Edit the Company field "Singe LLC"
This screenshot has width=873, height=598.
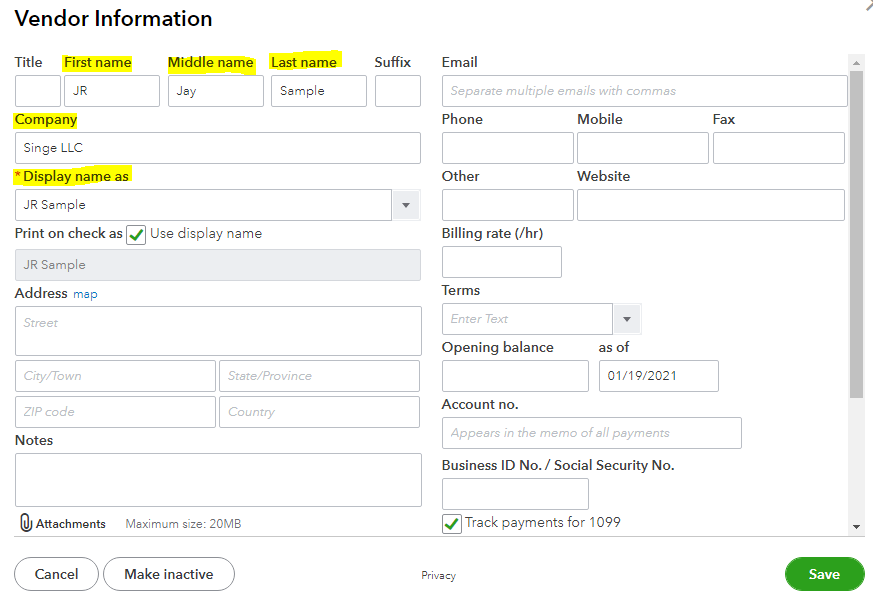(x=218, y=148)
